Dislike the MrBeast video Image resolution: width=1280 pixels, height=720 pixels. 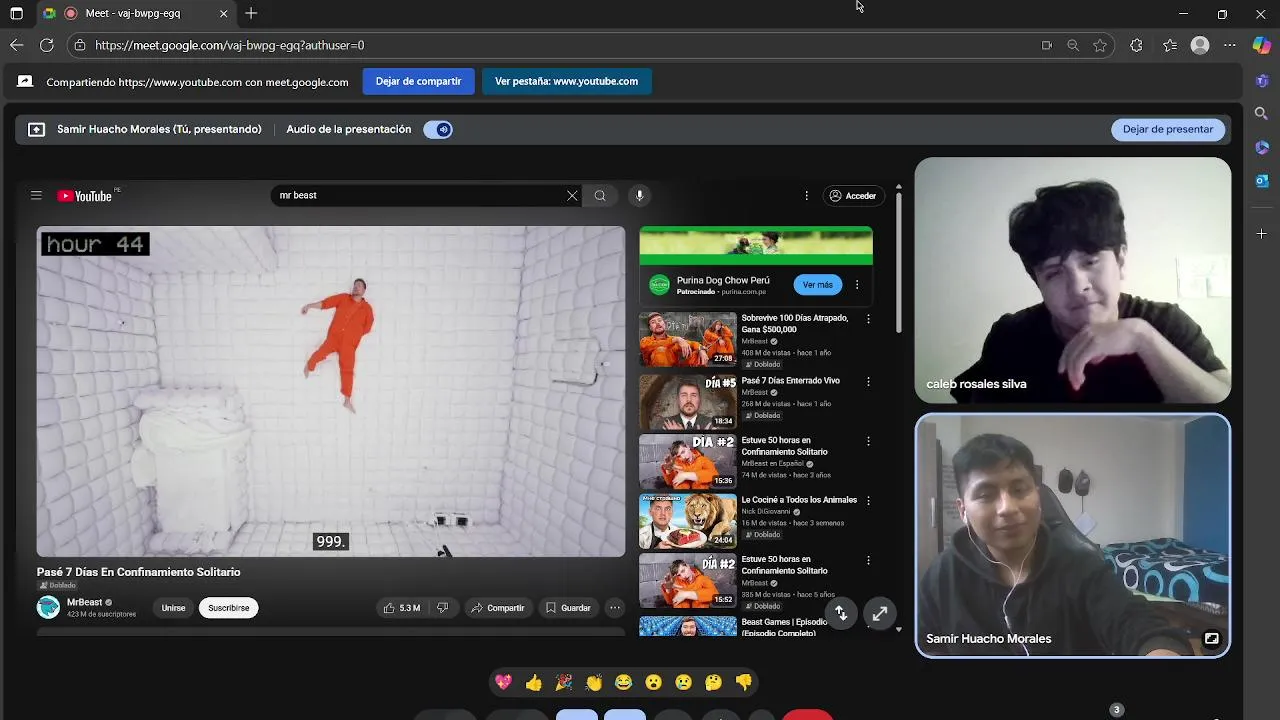point(442,608)
